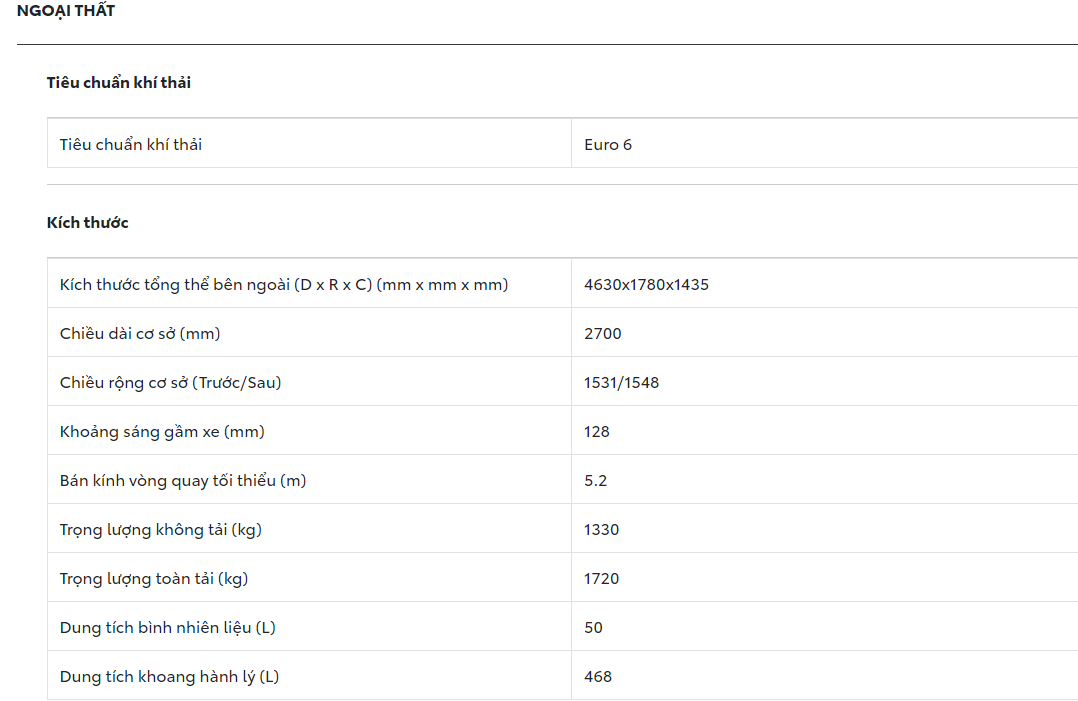Screen dimensions: 1078x701
Task: Select the Euro 6 value cell
Action: (608, 145)
